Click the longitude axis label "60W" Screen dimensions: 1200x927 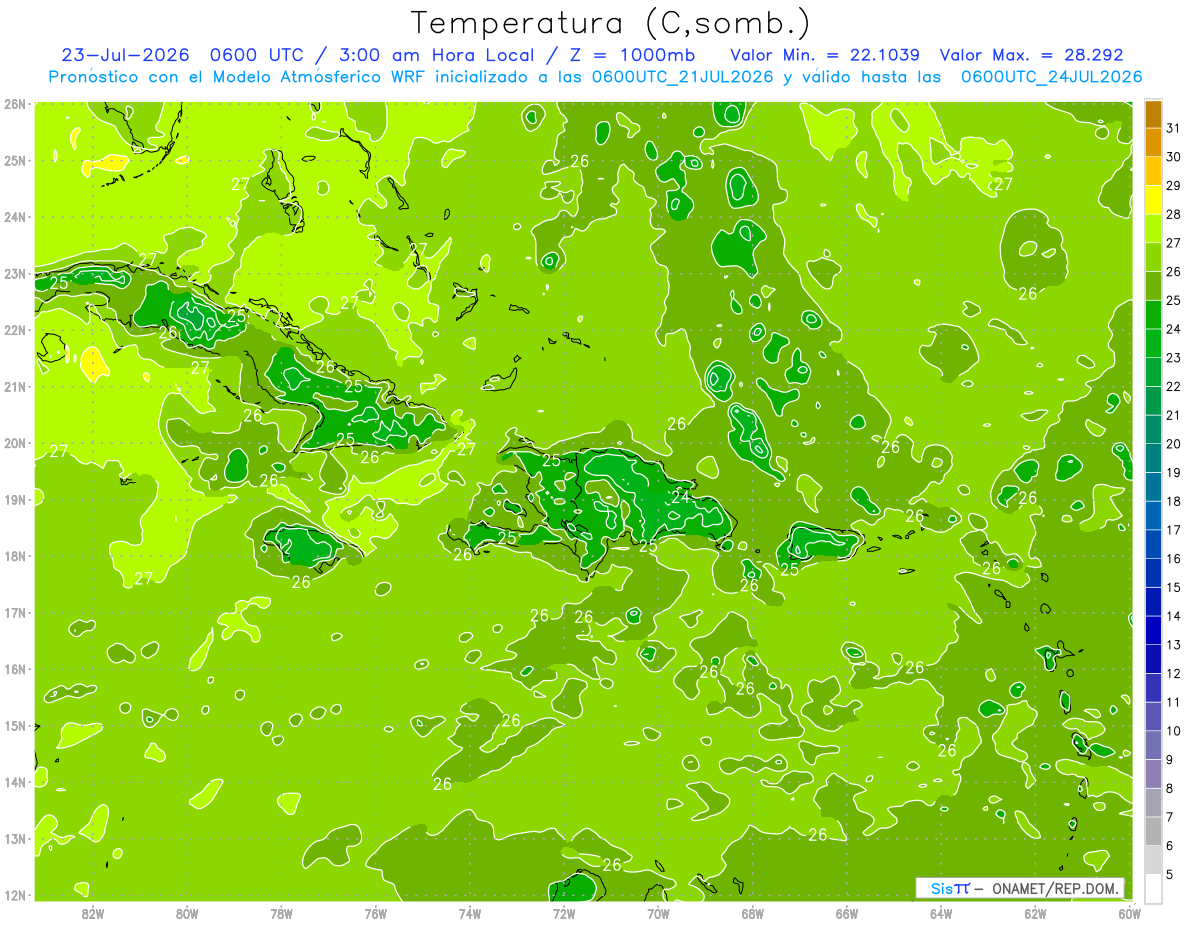pos(1129,912)
